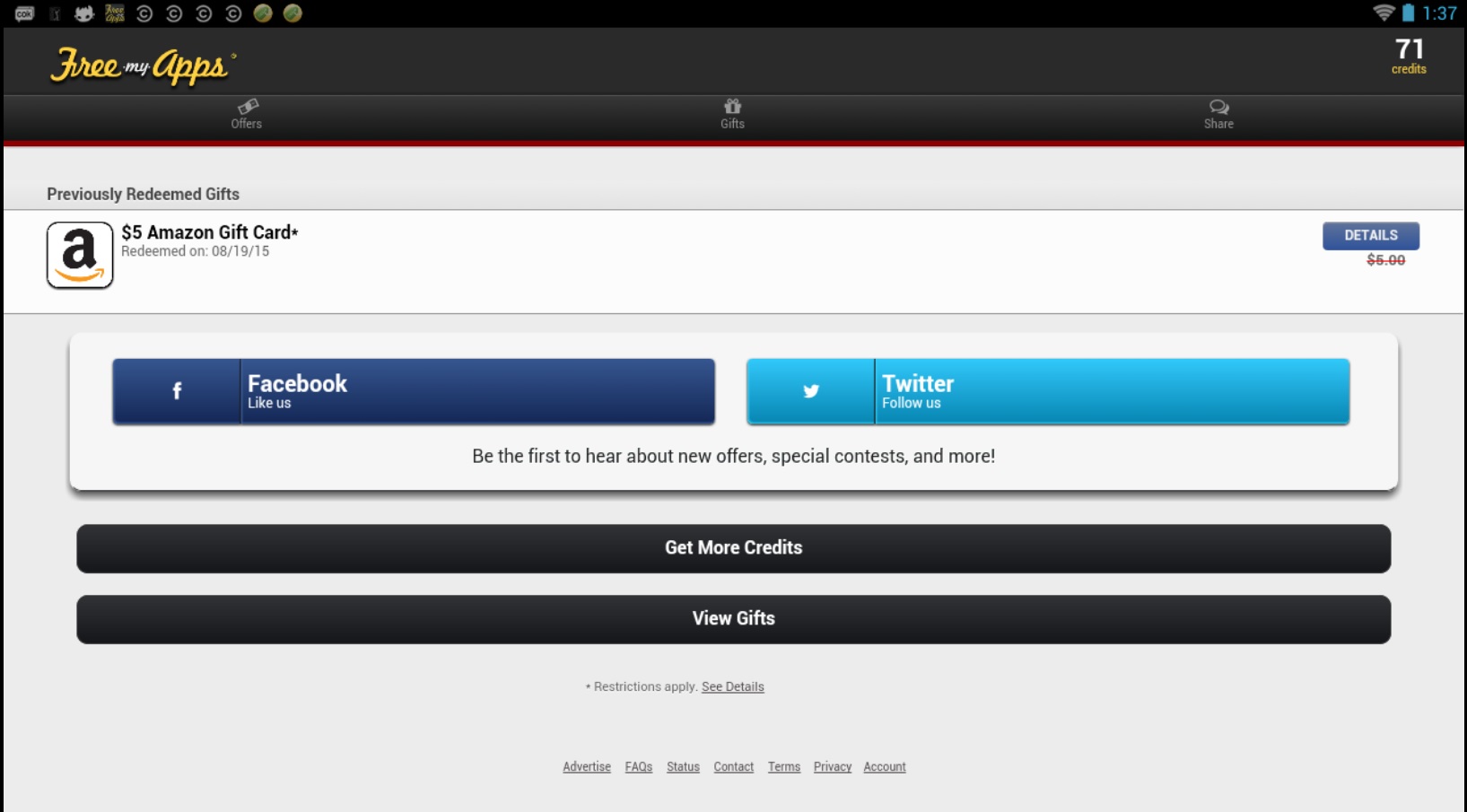This screenshot has height=812, width=1467.
Task: Visit the FAQs footer link
Action: [x=639, y=767]
